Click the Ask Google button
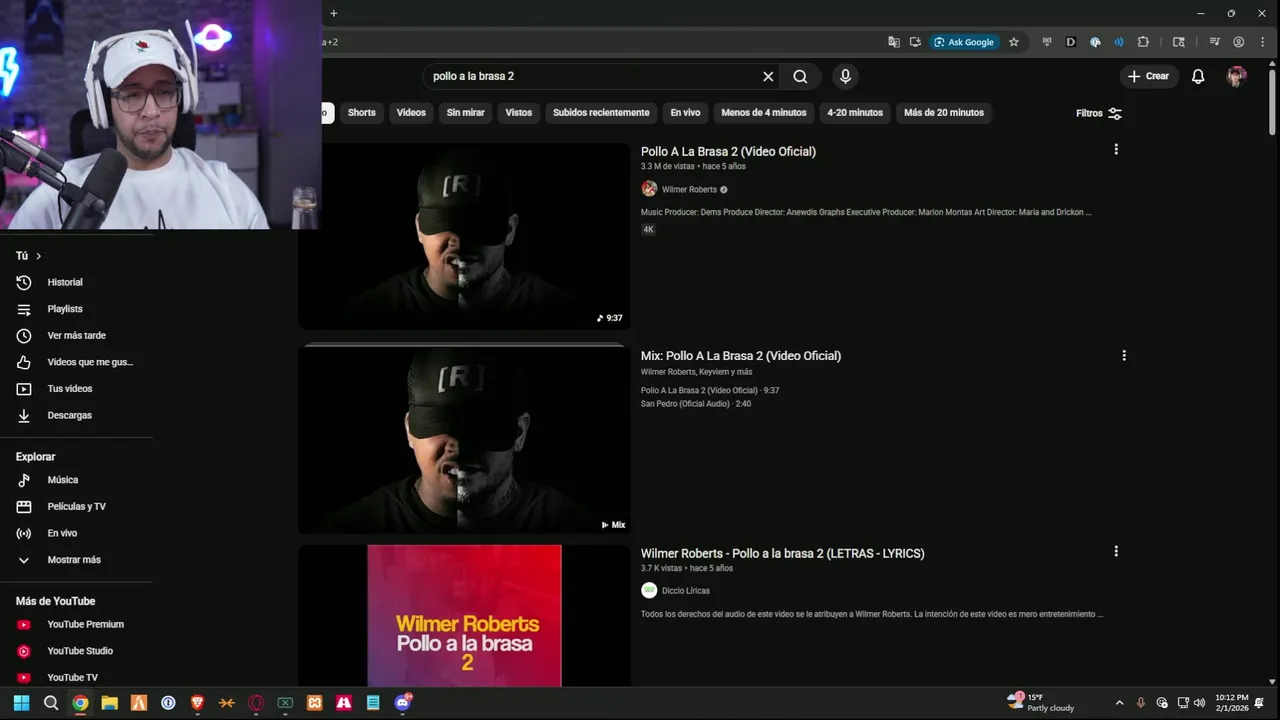The height and width of the screenshot is (720, 1280). pyautogui.click(x=964, y=42)
